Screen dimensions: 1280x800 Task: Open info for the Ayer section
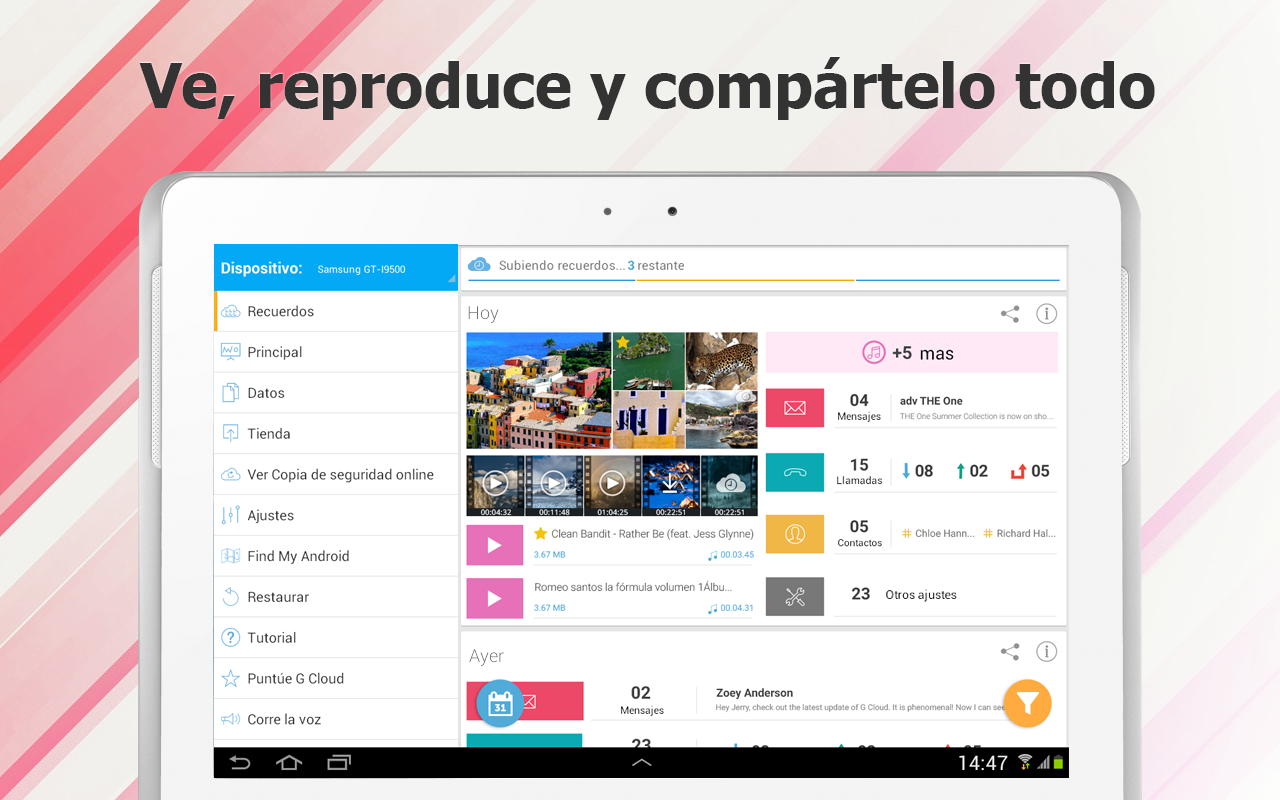(1046, 652)
